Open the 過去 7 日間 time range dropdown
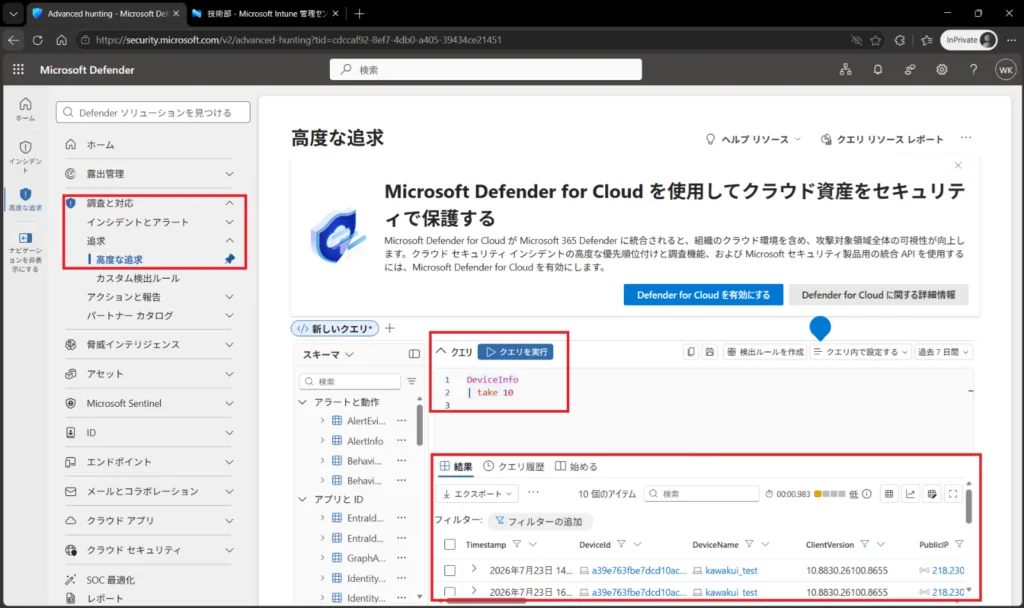 pyautogui.click(x=943, y=352)
